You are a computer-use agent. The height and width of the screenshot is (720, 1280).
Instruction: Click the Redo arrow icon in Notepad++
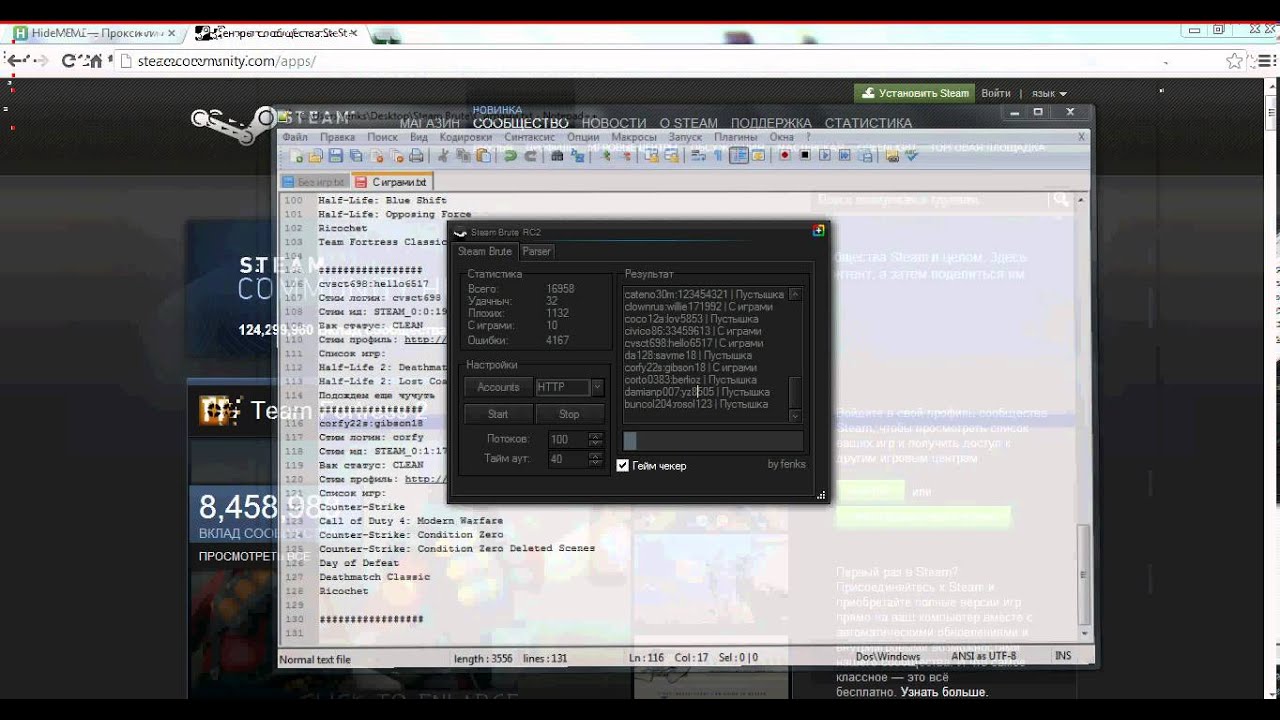click(x=531, y=155)
